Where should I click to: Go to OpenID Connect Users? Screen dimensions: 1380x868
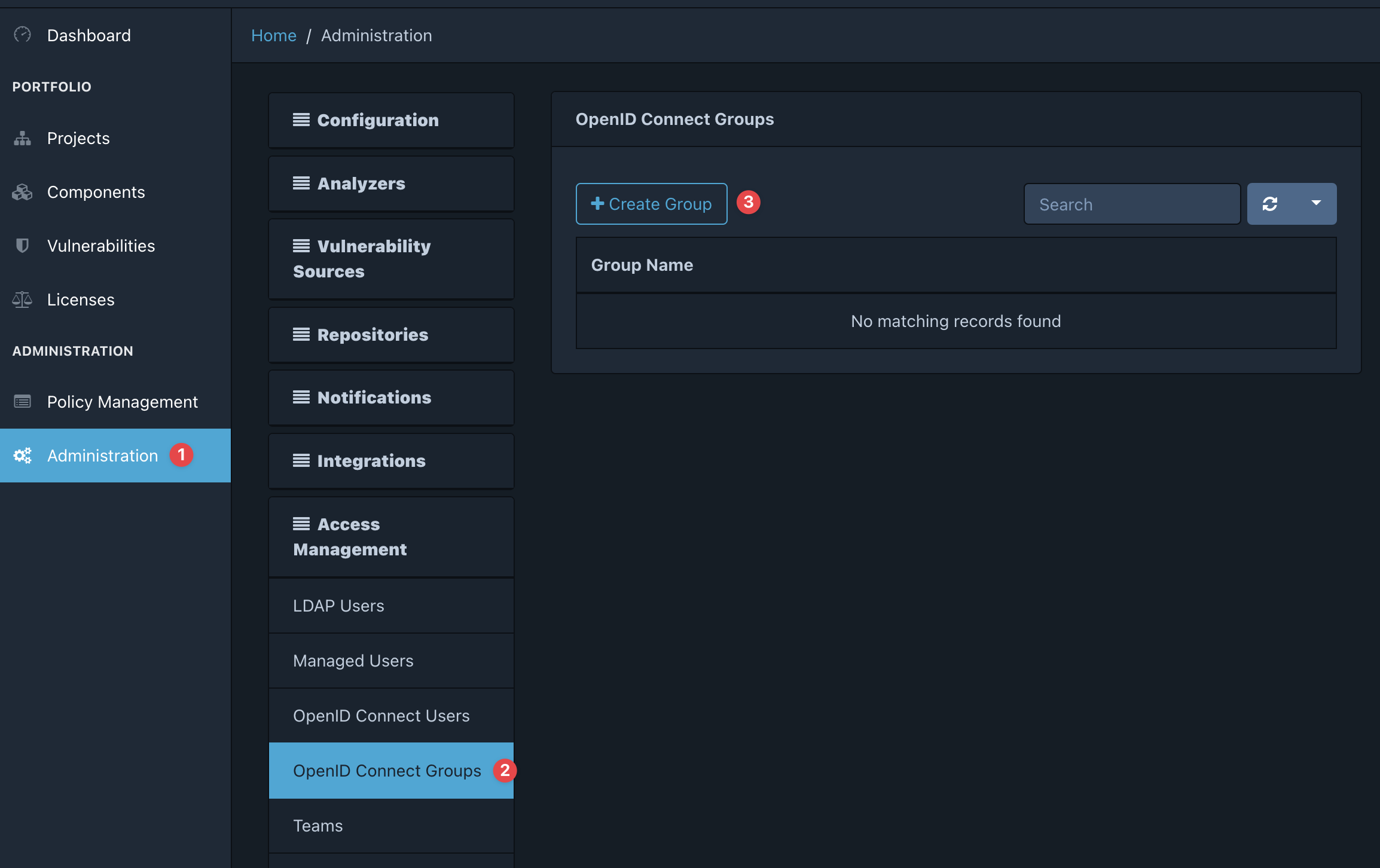click(381, 716)
